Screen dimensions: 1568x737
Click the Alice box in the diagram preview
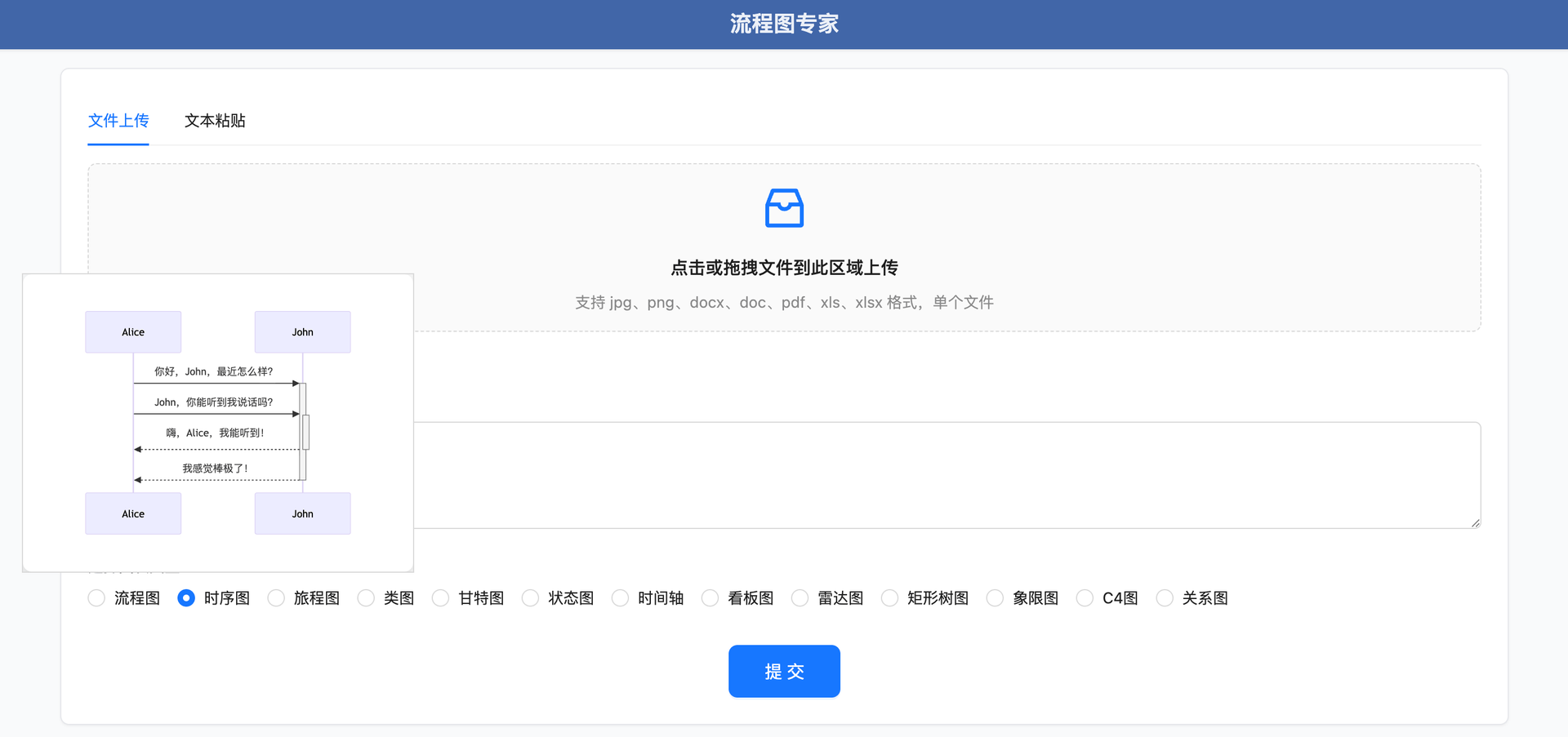coord(132,331)
